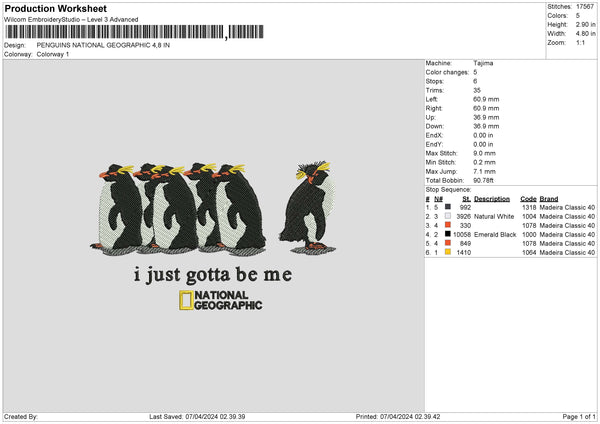Click the 'St.' column header
This screenshot has width=600, height=424.
coord(466,199)
